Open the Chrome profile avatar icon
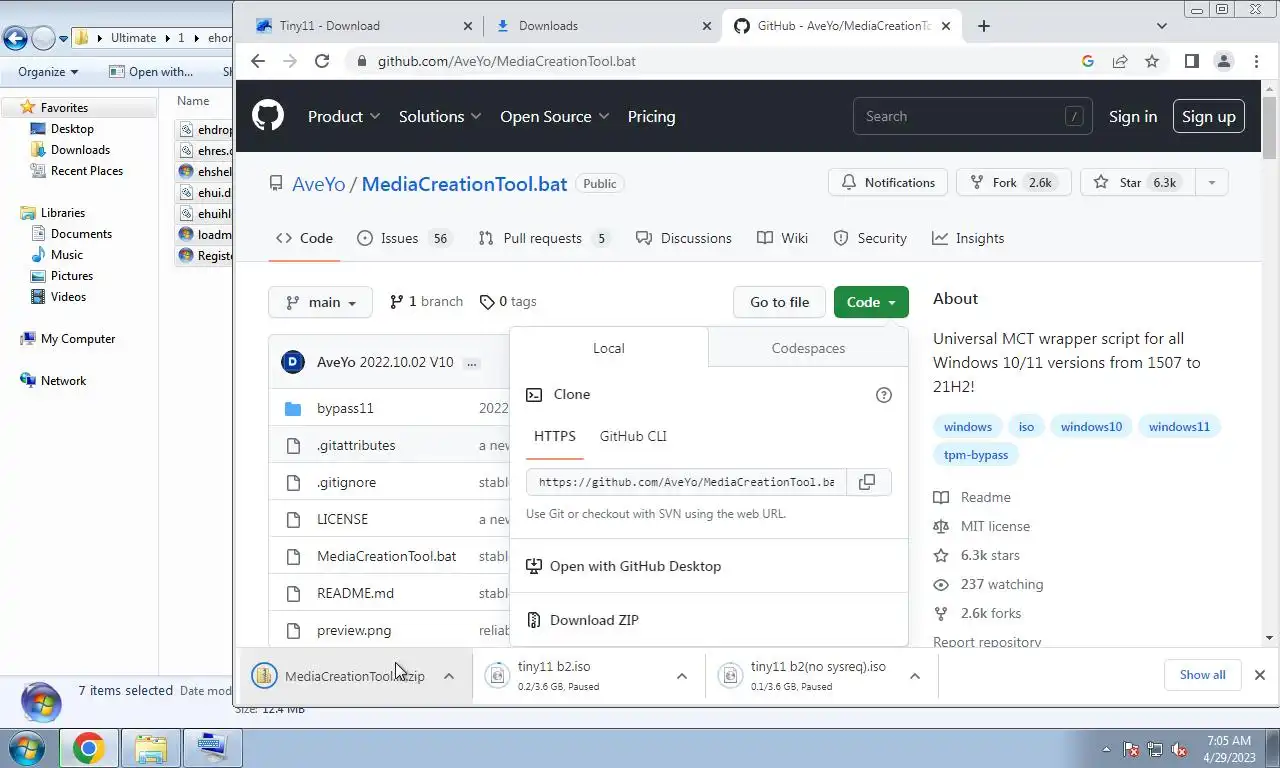1280x768 pixels. point(1223,61)
